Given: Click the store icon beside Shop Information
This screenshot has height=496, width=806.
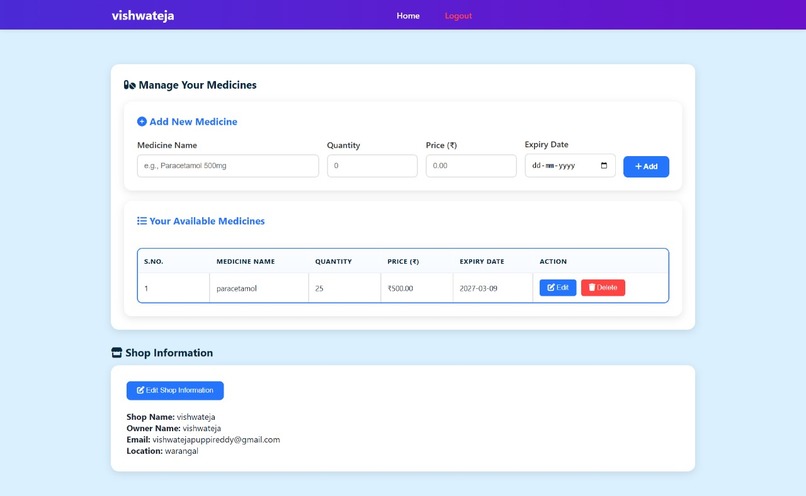Looking at the screenshot, I should pyautogui.click(x=117, y=353).
